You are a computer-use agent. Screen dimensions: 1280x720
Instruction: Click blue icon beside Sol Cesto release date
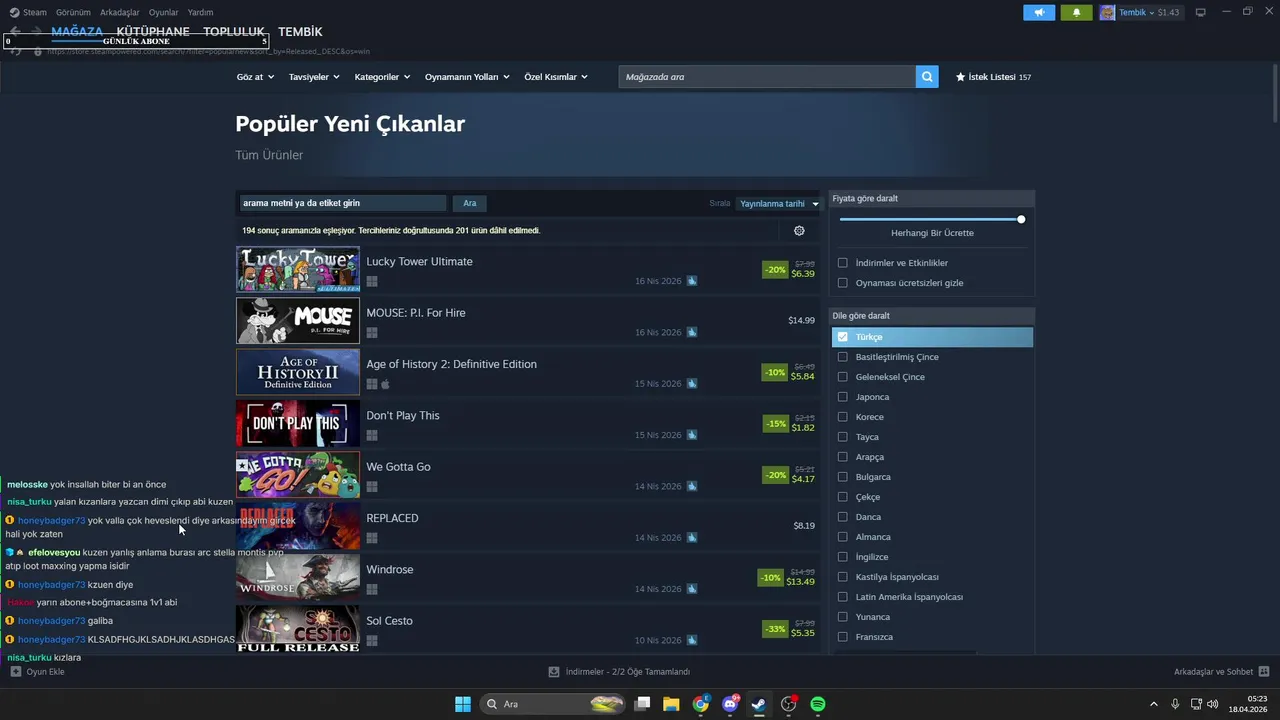coord(691,640)
